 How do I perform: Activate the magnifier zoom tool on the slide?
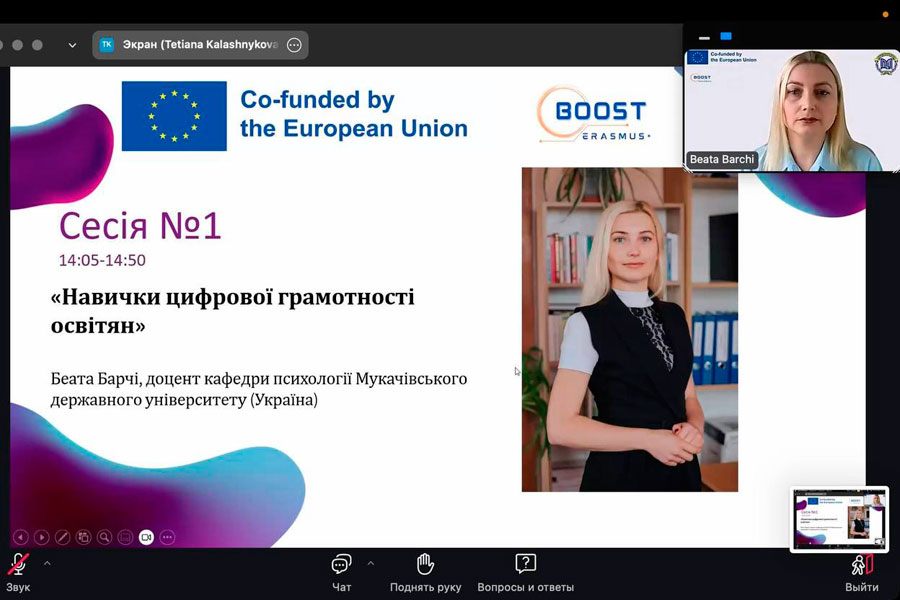104,537
